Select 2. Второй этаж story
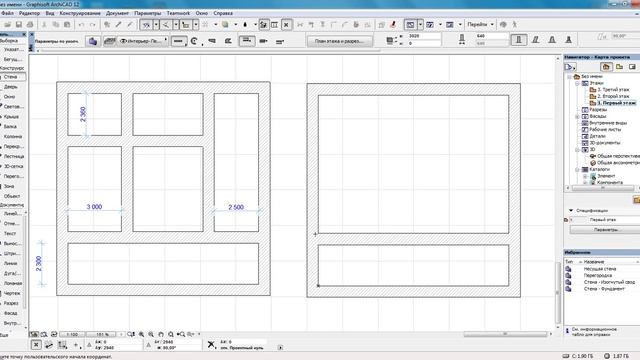This screenshot has height=360, width=640. point(613,96)
